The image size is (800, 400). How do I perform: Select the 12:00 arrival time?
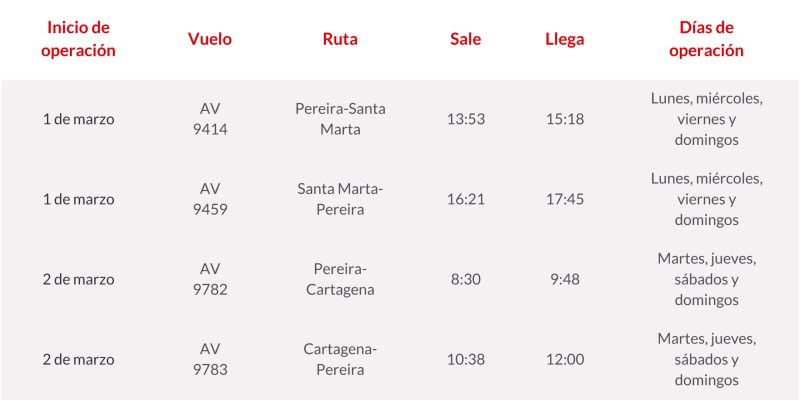point(565,359)
